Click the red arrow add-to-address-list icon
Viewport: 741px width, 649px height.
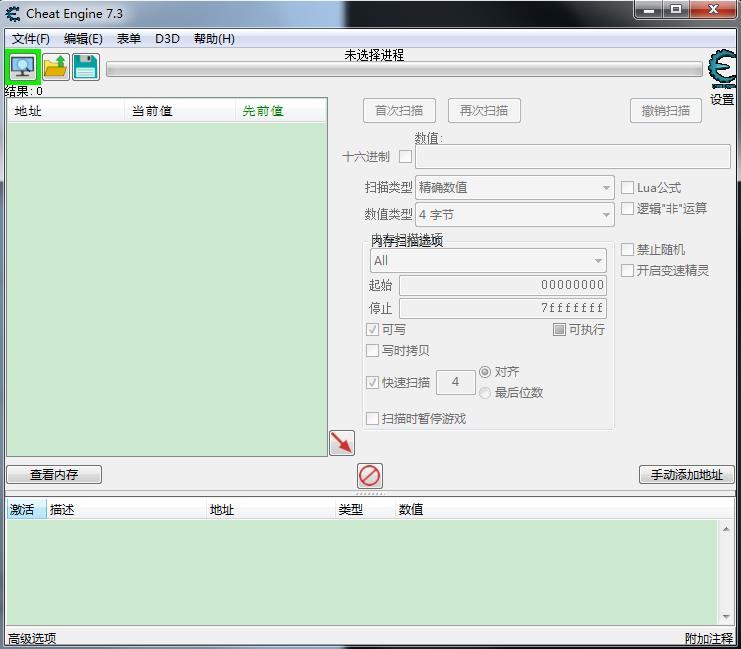(342, 443)
